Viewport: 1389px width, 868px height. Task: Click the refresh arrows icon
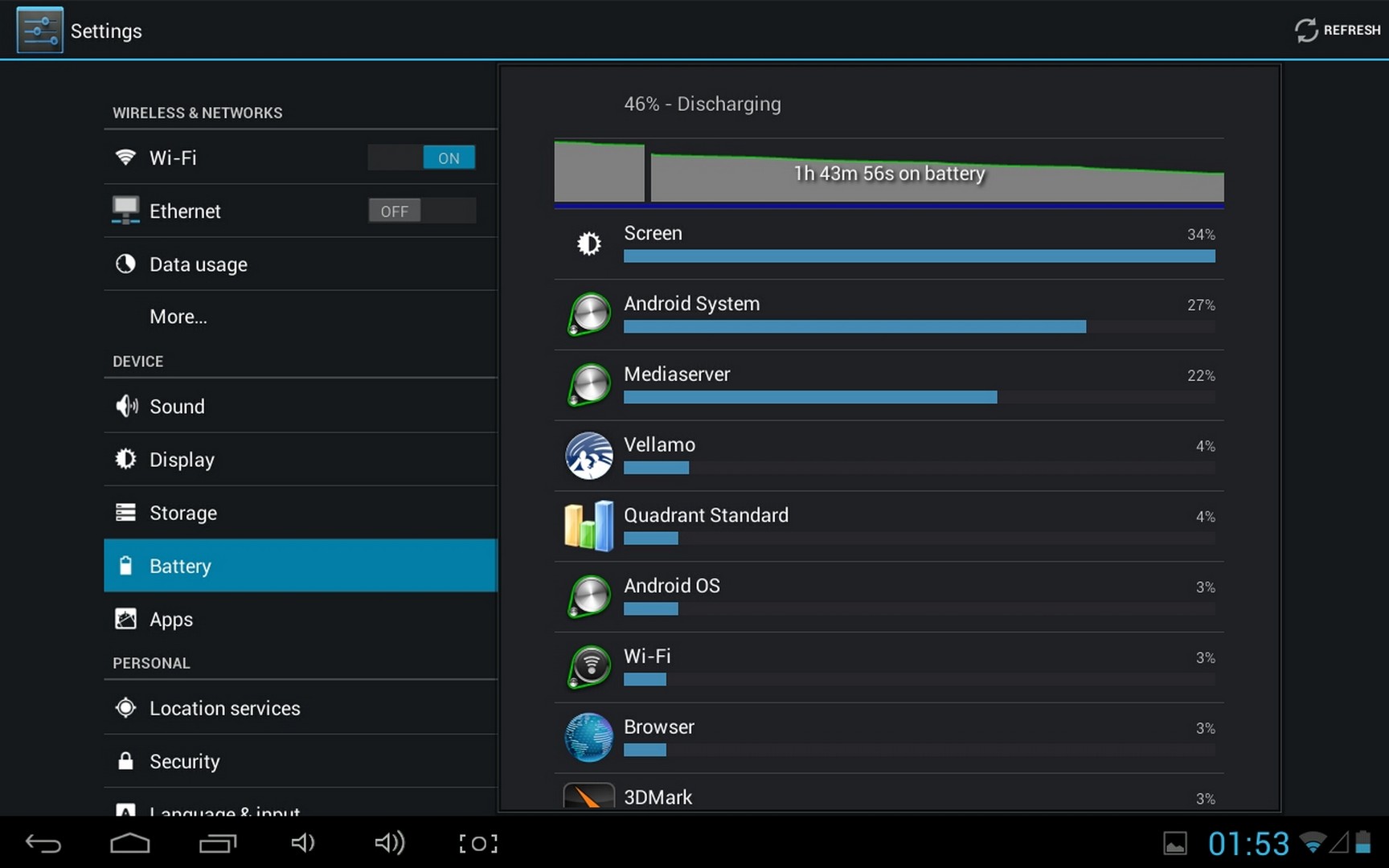click(1306, 31)
